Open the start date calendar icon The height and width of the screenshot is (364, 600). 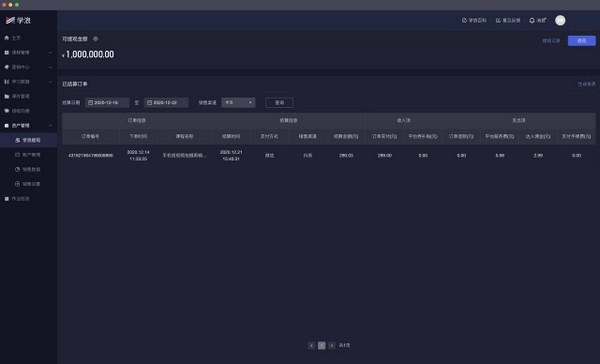[91, 103]
